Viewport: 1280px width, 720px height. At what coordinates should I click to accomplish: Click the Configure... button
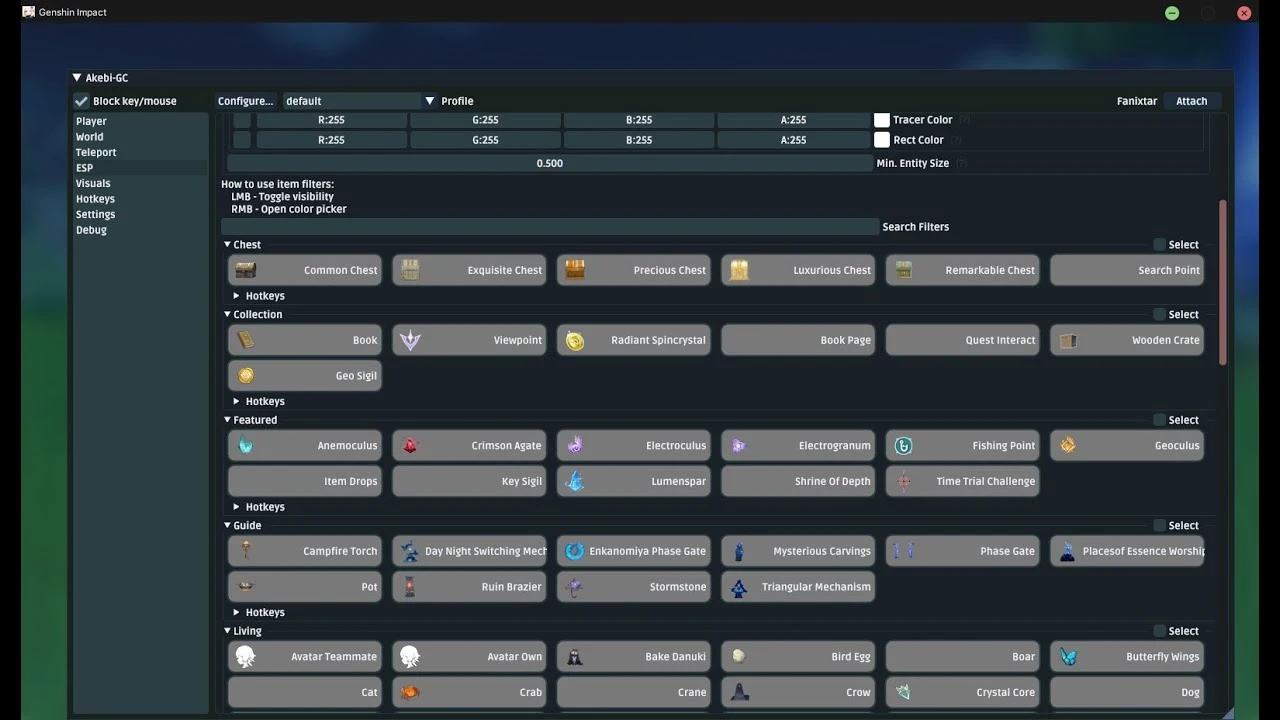(x=246, y=101)
